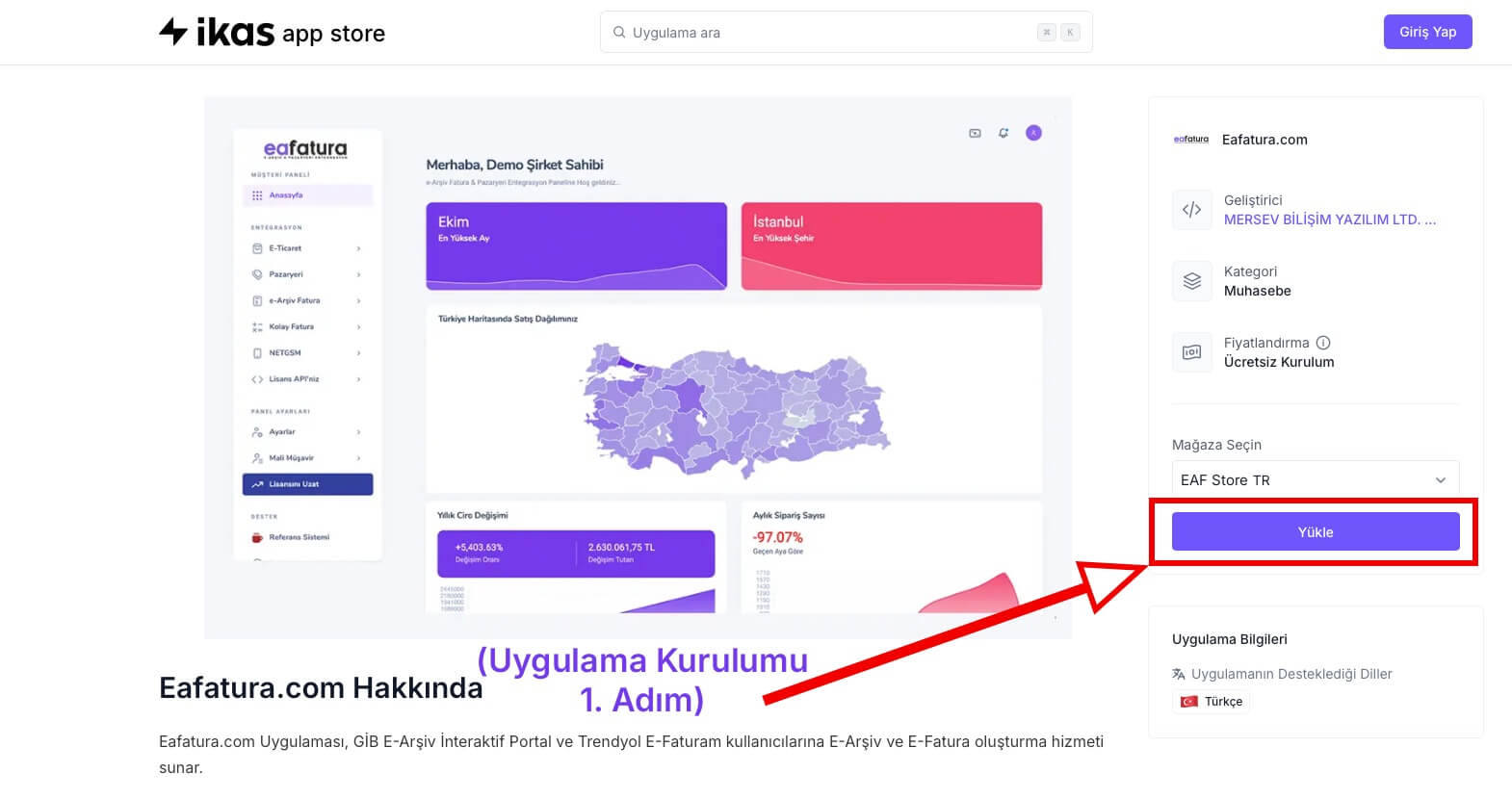Click the developer code brackets icon
This screenshot has height=799, width=1512.
coord(1191,210)
